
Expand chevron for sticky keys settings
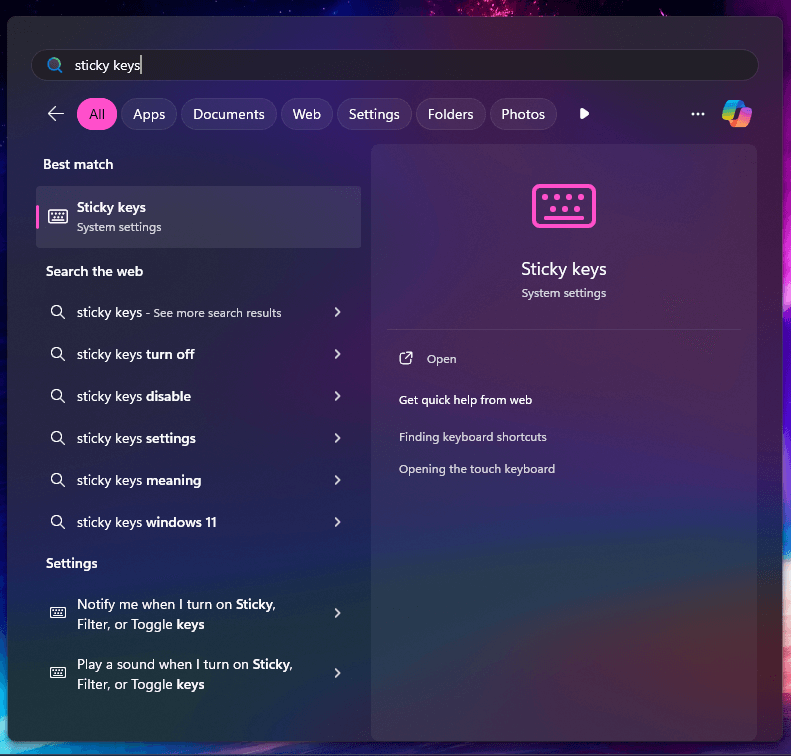[337, 438]
